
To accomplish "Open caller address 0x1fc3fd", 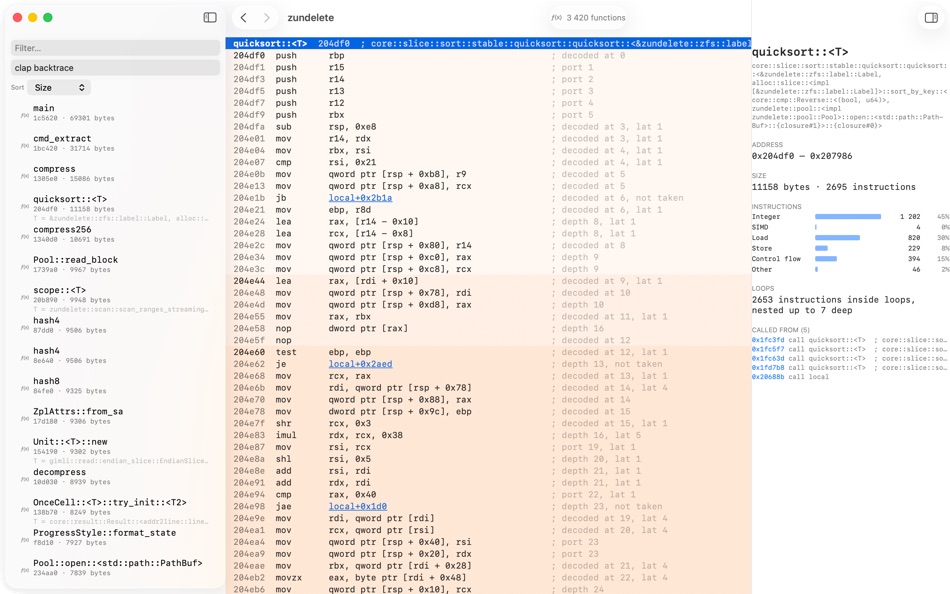I will (768, 340).
